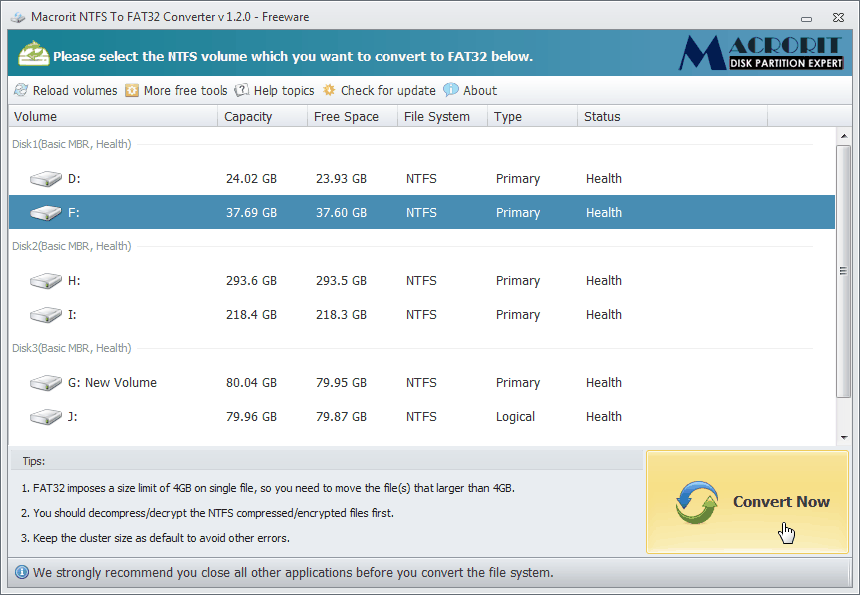Click the Reload volumes refresh icon
Viewport: 860px width, 595px height.
tap(20, 90)
